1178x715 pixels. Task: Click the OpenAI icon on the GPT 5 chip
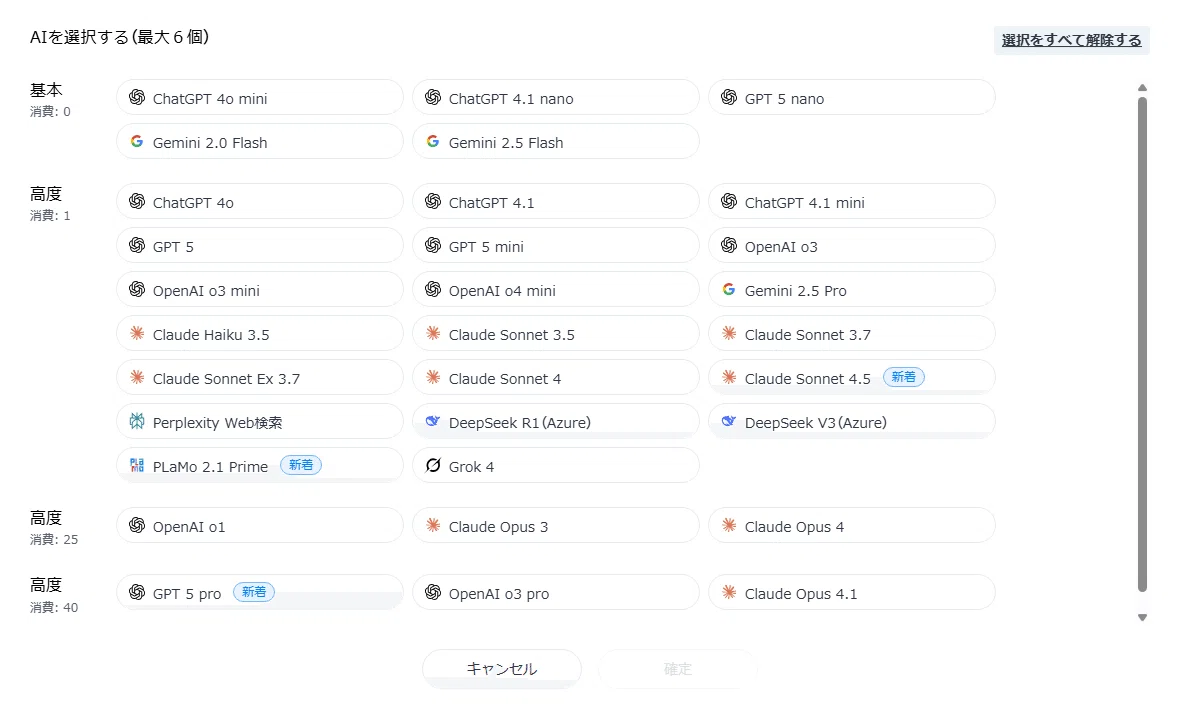click(x=137, y=246)
